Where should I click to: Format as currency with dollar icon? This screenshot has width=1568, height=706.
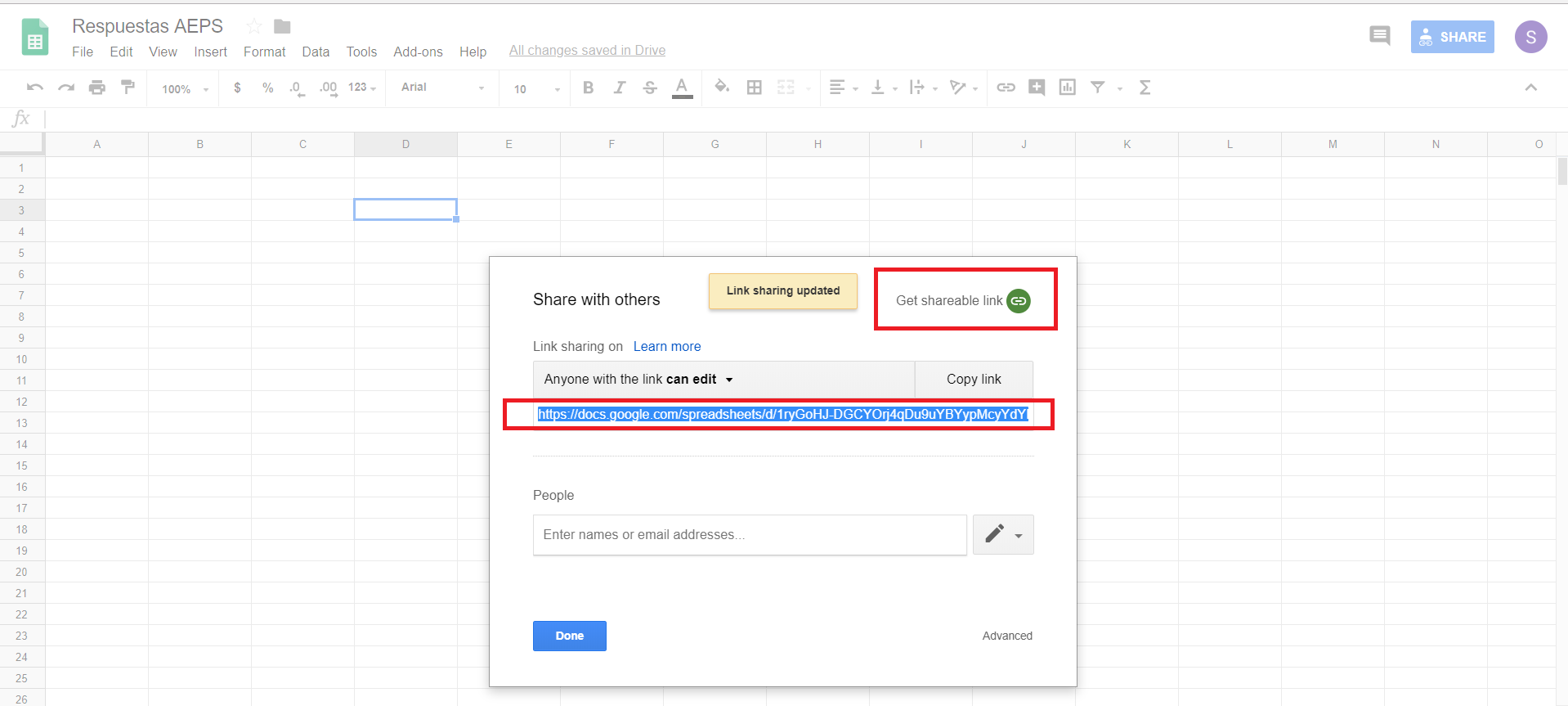237,88
